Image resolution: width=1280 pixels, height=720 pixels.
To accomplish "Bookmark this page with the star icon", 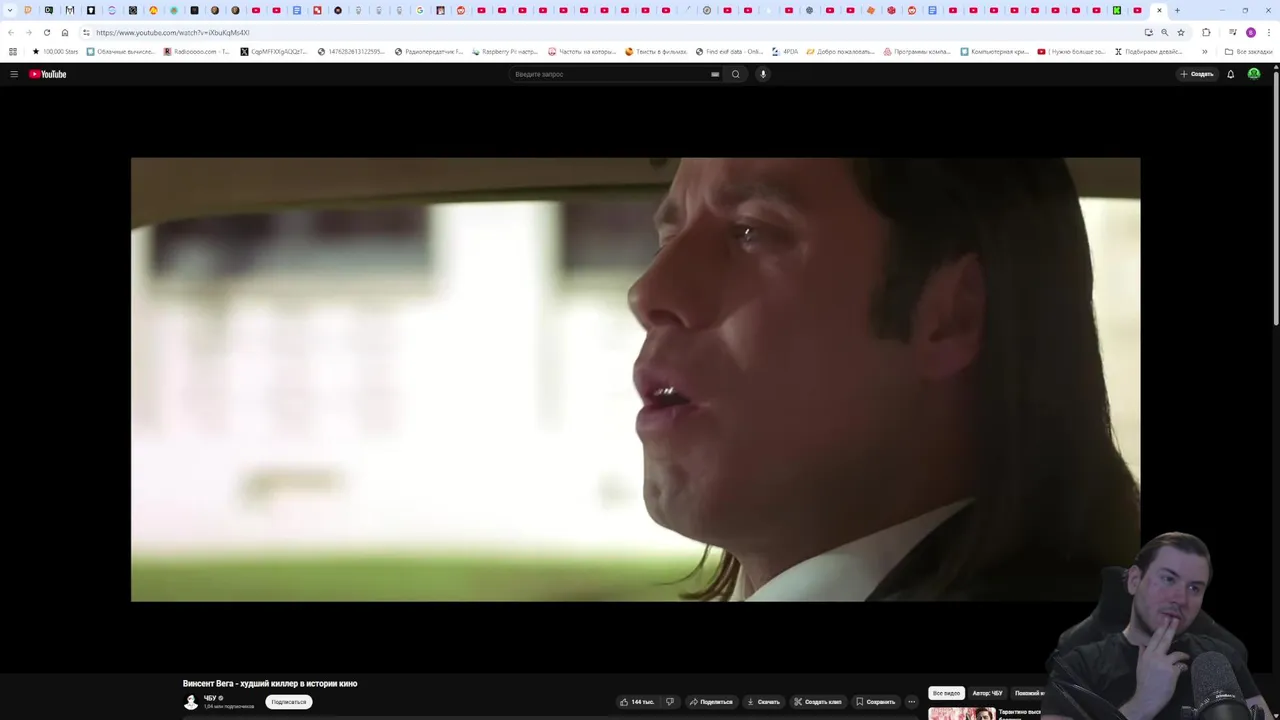I will coord(1181,32).
